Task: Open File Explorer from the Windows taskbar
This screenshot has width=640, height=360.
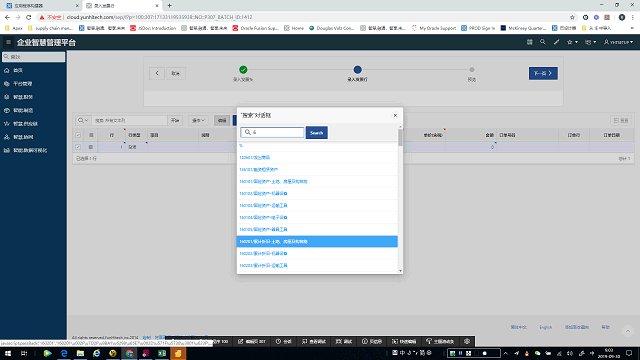Action: (80, 353)
